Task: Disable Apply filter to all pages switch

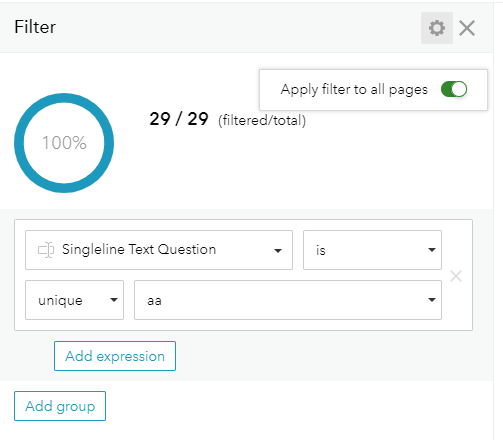Action: click(454, 89)
